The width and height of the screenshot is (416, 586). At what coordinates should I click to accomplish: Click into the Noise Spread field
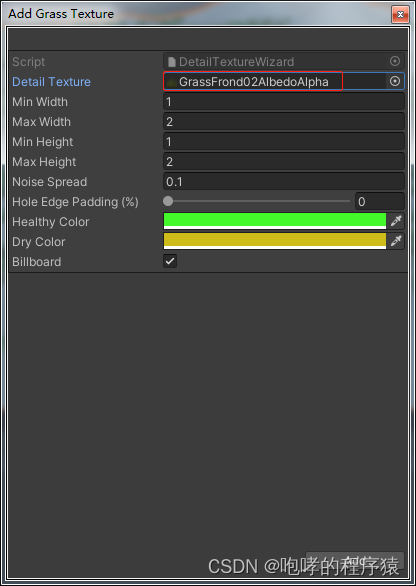pos(284,182)
